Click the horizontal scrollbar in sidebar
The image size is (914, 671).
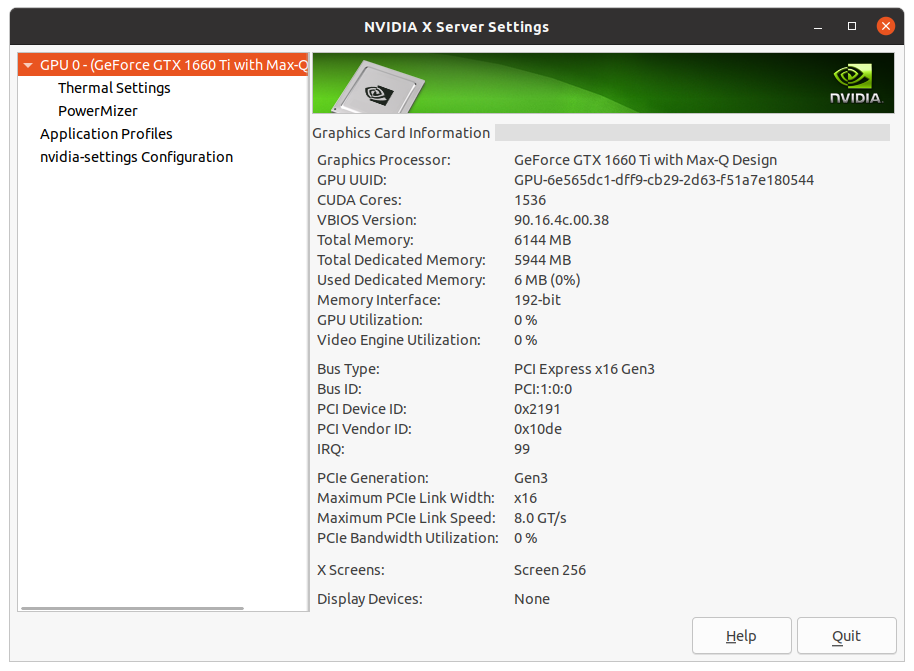[132, 608]
